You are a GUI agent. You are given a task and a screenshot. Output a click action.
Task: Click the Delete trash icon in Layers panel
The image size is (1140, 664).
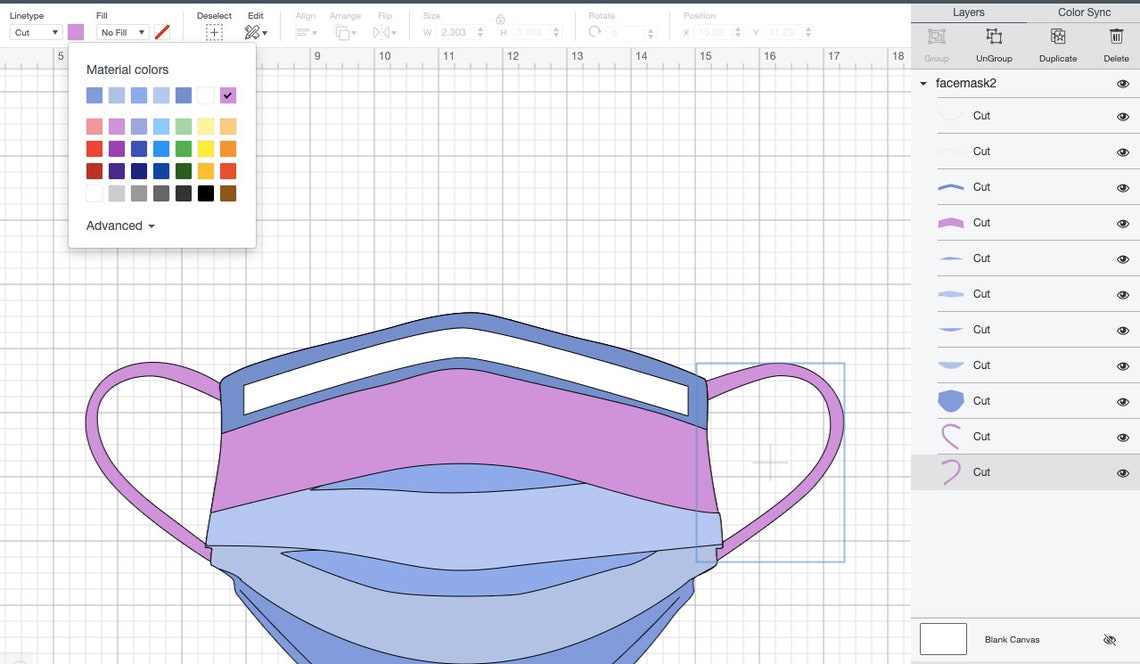click(x=1116, y=37)
